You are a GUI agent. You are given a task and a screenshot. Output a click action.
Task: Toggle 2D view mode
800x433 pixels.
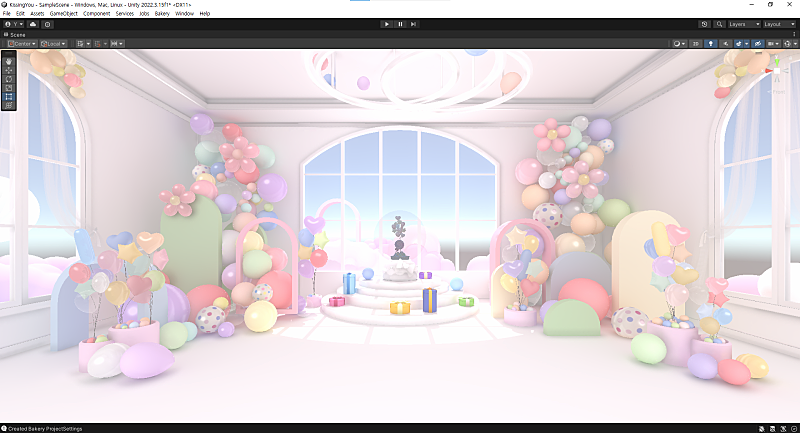click(696, 44)
